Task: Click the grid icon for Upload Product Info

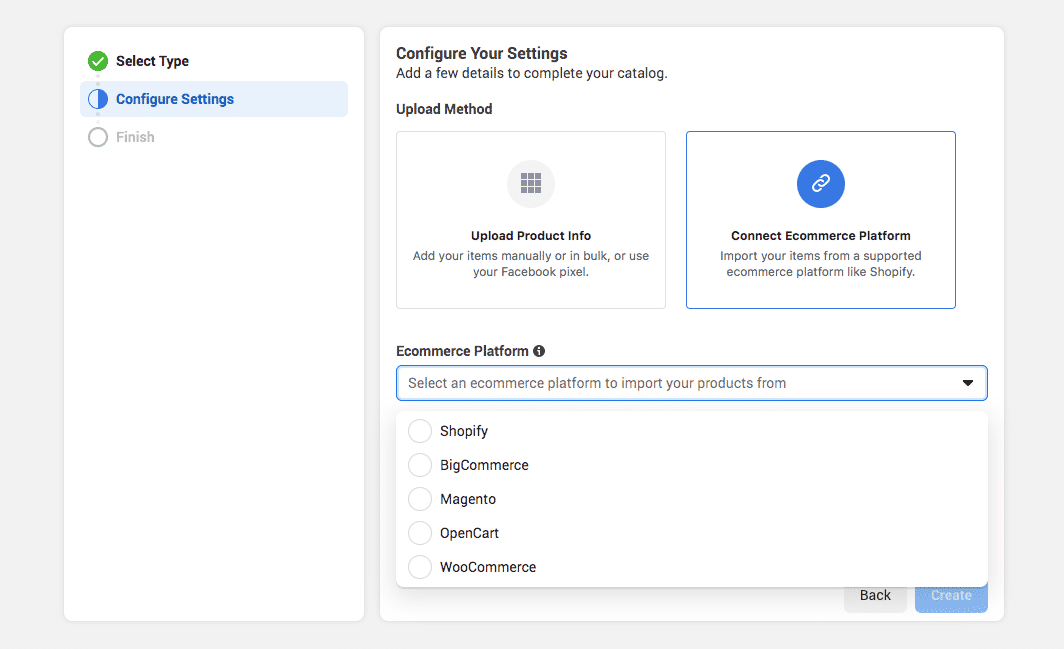Action: (531, 183)
